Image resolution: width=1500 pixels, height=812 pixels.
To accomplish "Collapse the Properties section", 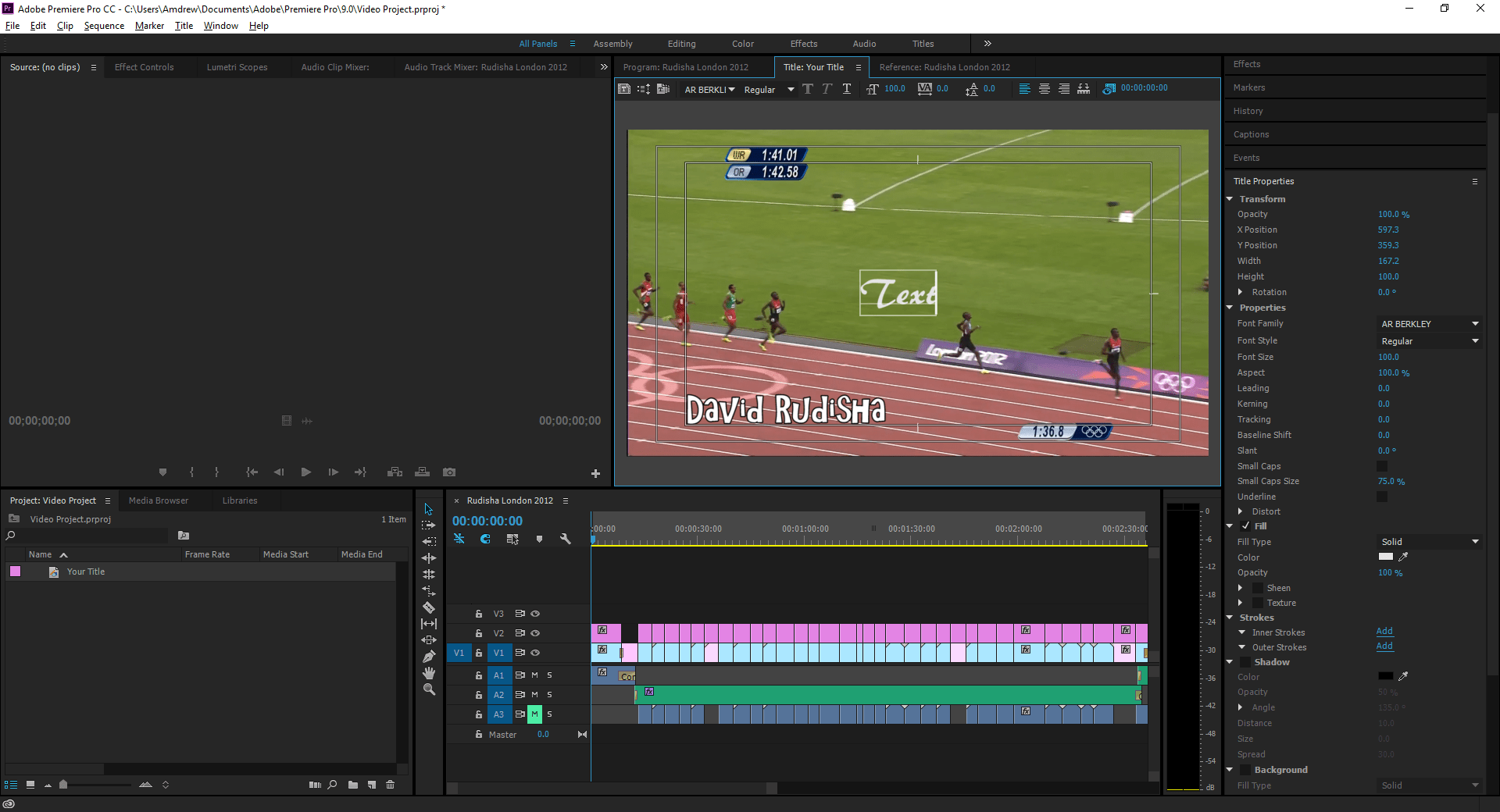I will coord(1230,308).
